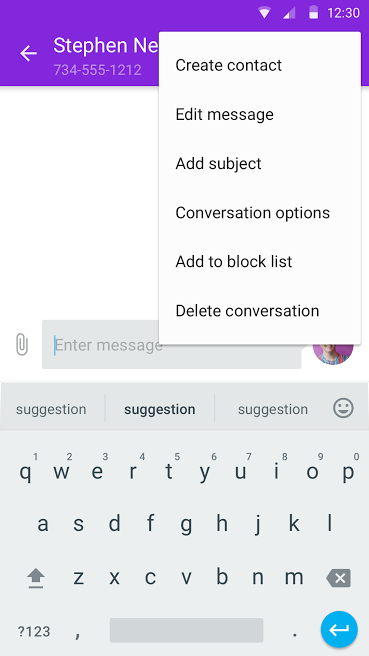The width and height of the screenshot is (369, 656).
Task: Tap the bold middle suggestion word
Action: pos(159,409)
